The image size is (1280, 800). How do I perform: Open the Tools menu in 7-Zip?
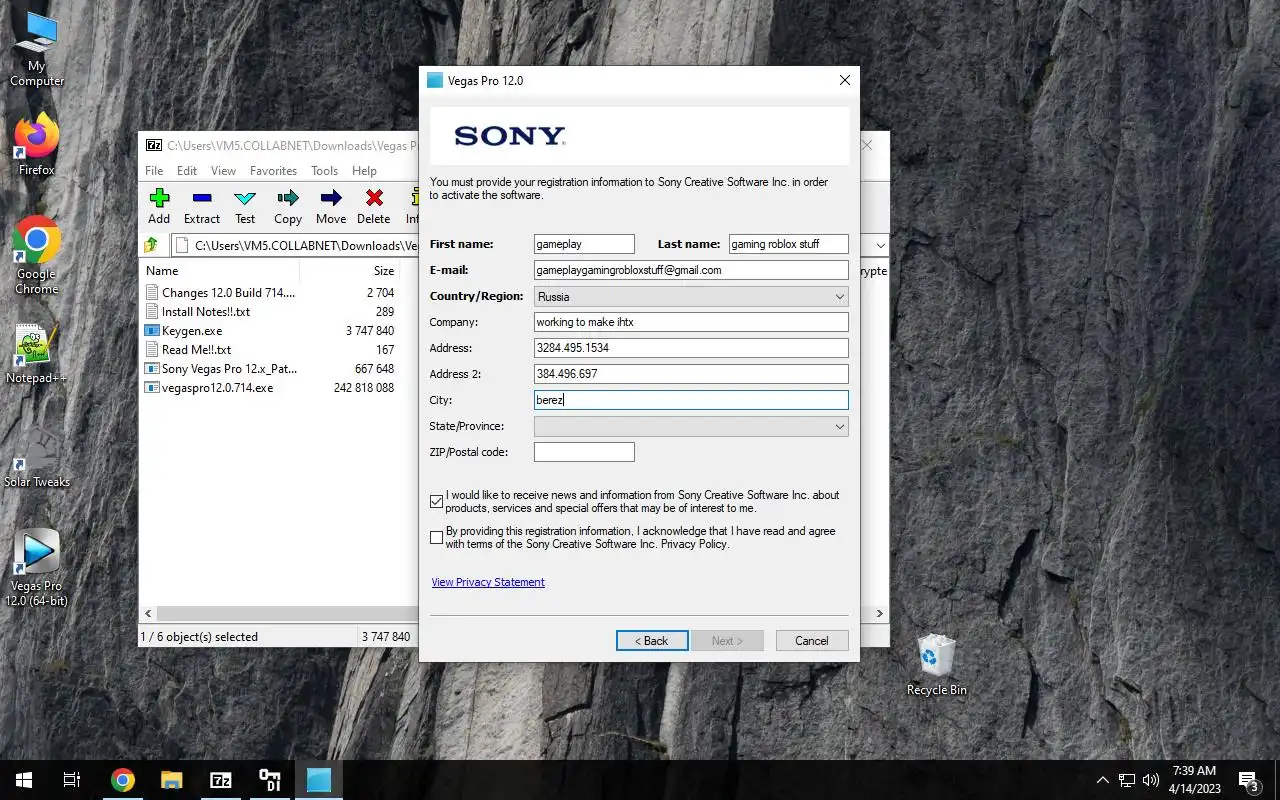(324, 171)
